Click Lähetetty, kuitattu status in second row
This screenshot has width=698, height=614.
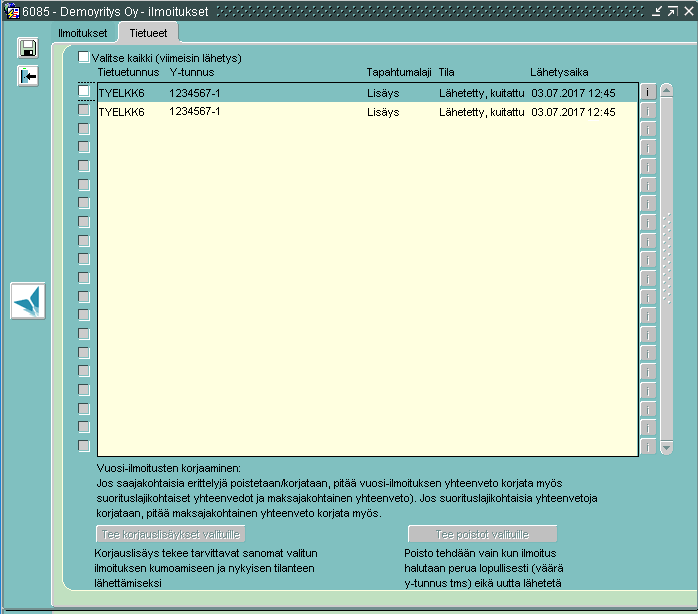coord(482,112)
